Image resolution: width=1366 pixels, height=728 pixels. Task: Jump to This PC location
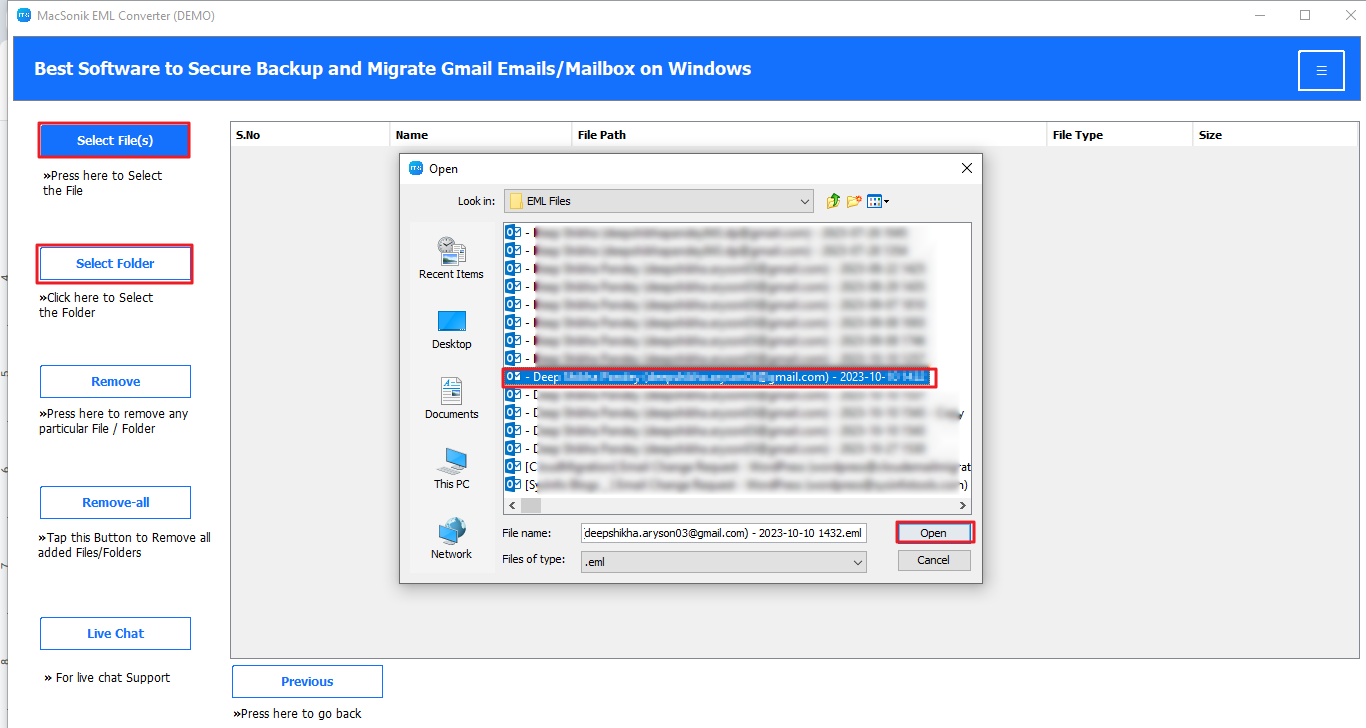tap(451, 468)
